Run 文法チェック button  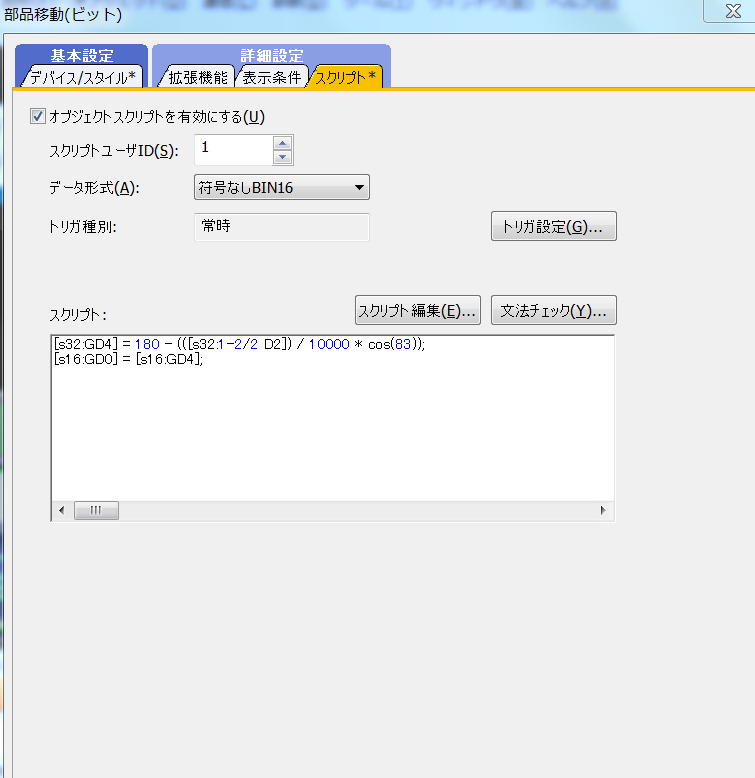coord(554,310)
